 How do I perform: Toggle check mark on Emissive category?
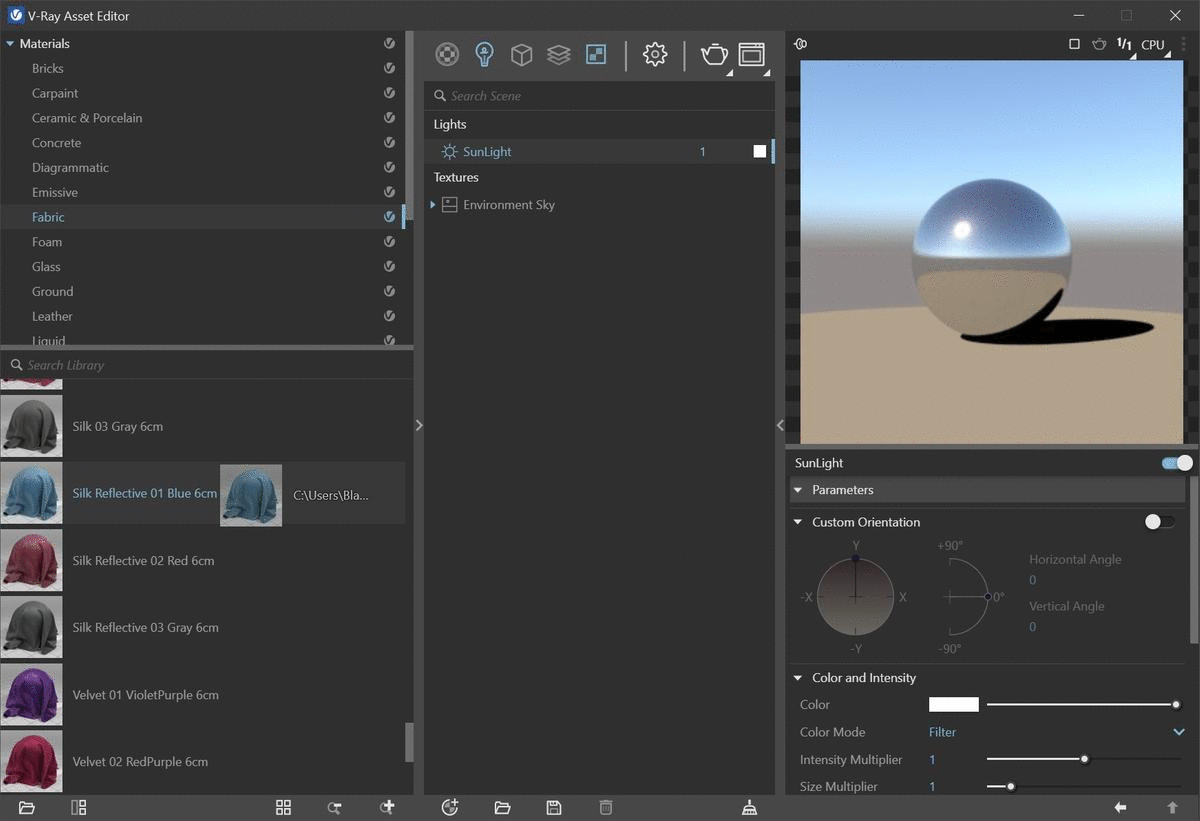tap(389, 192)
